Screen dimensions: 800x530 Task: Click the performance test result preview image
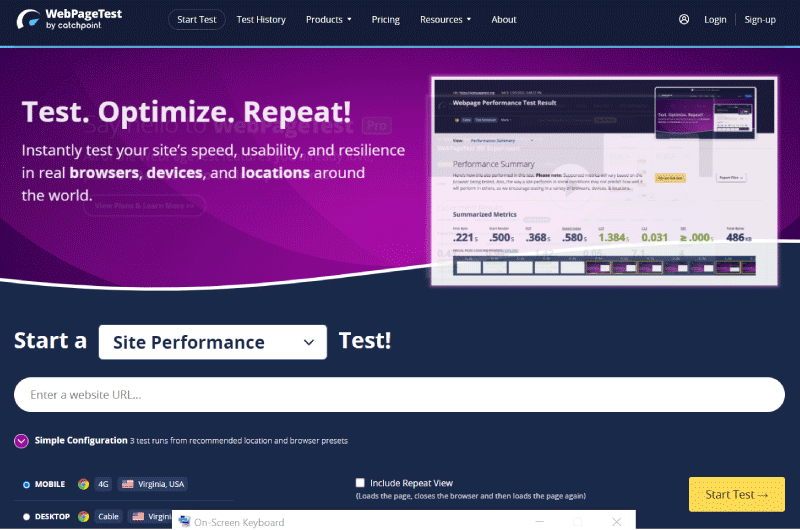604,181
